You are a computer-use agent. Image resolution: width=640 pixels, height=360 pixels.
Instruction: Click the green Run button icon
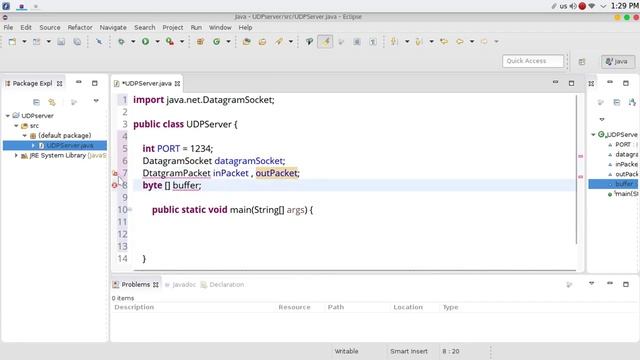145,42
